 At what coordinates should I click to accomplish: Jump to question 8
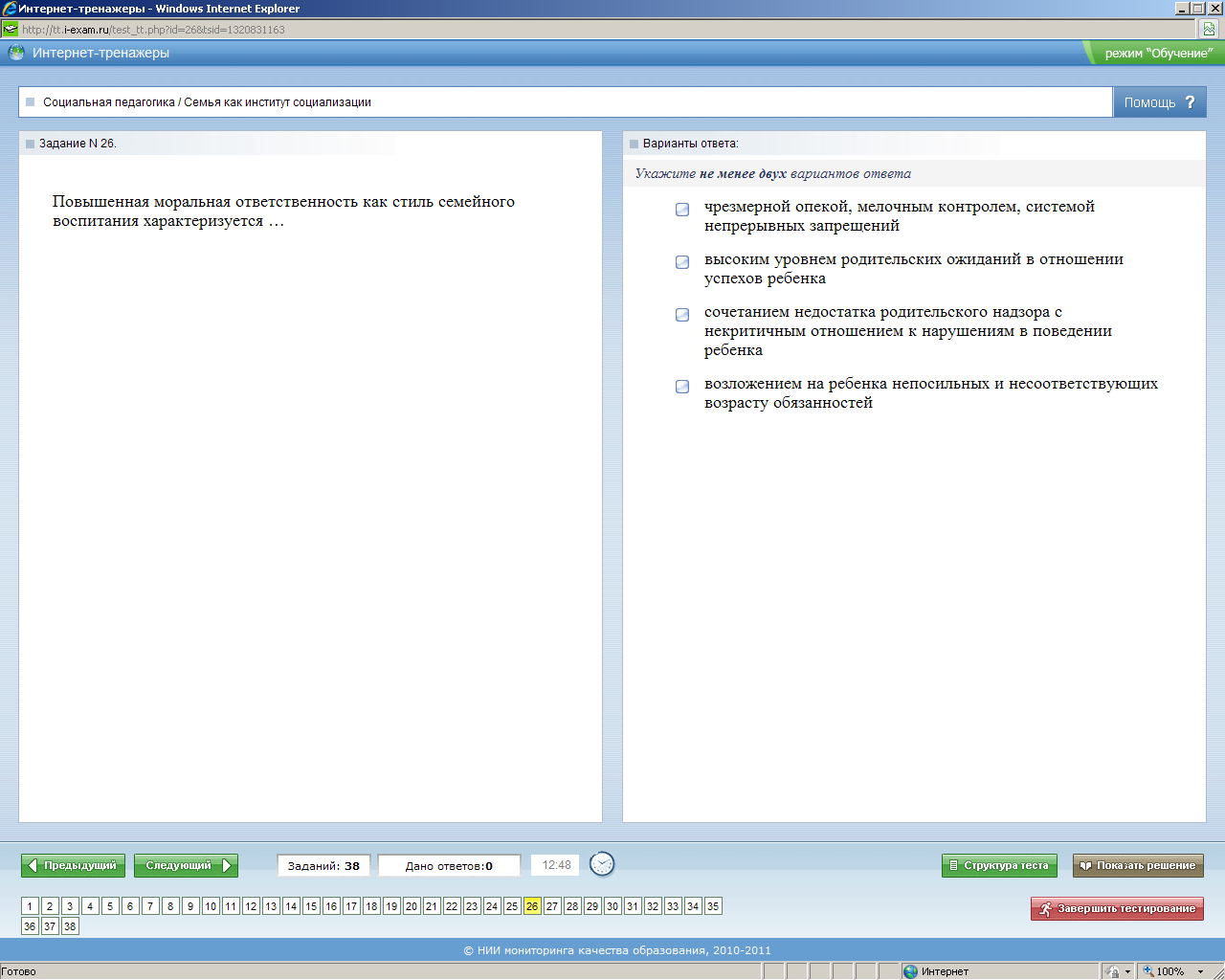click(170, 906)
